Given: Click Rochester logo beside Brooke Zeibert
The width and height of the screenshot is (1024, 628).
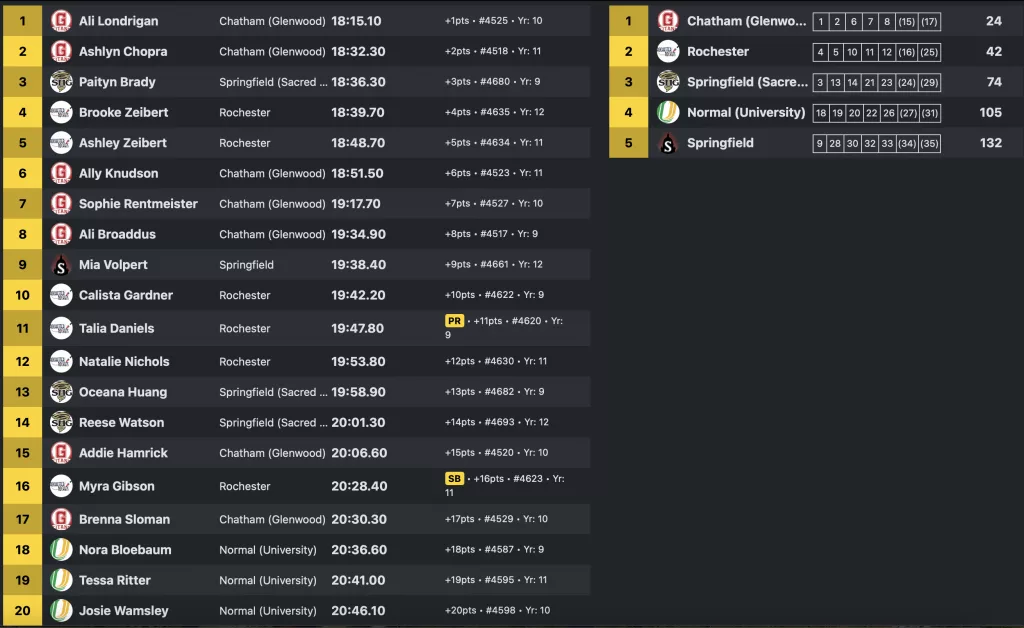Looking at the screenshot, I should click(x=61, y=112).
